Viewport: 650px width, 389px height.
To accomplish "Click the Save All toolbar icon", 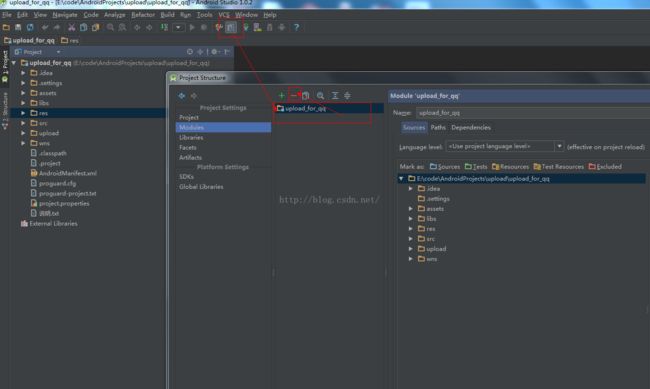I will pyautogui.click(x=18, y=27).
